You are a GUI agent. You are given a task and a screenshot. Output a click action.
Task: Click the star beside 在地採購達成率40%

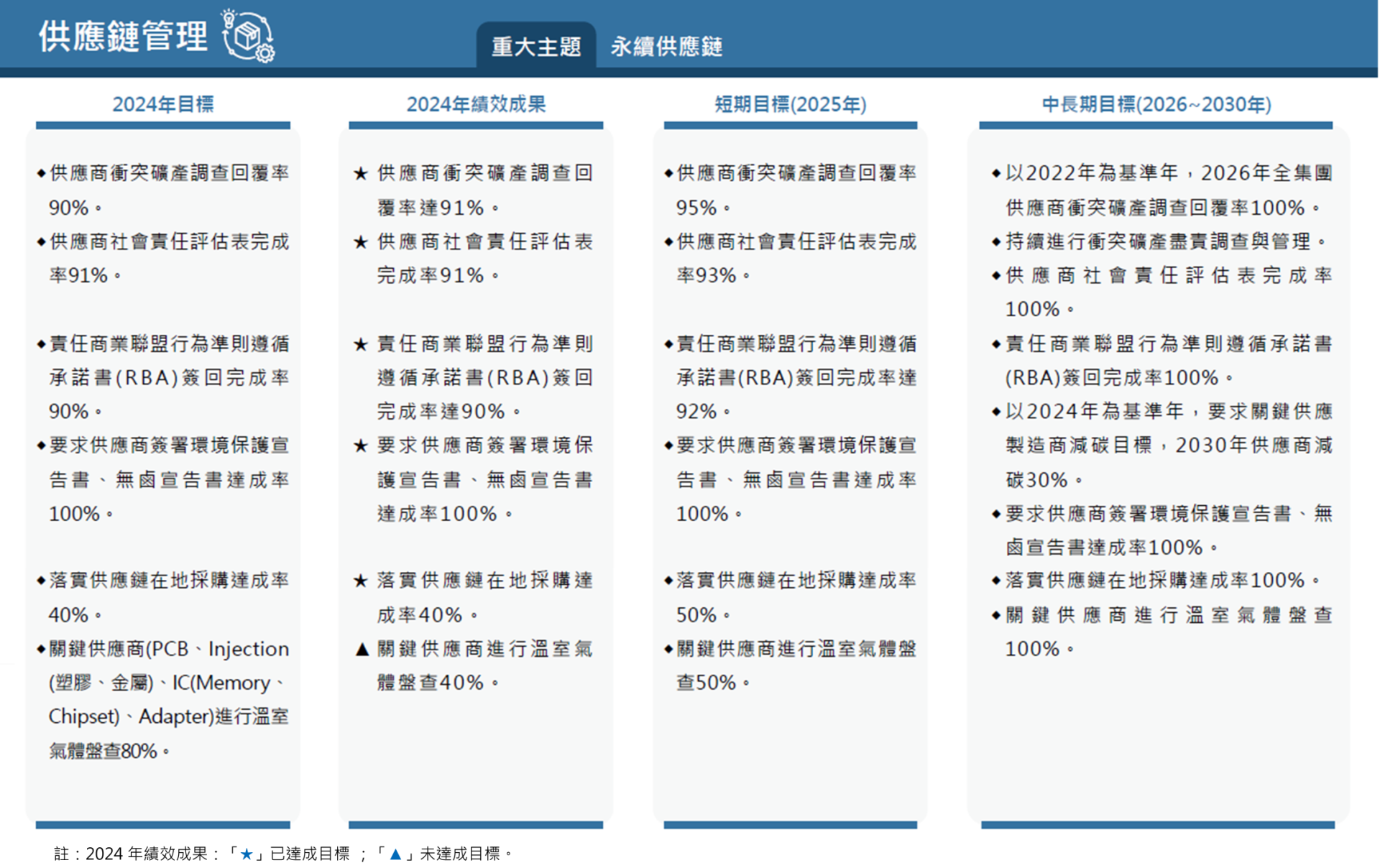point(361,581)
